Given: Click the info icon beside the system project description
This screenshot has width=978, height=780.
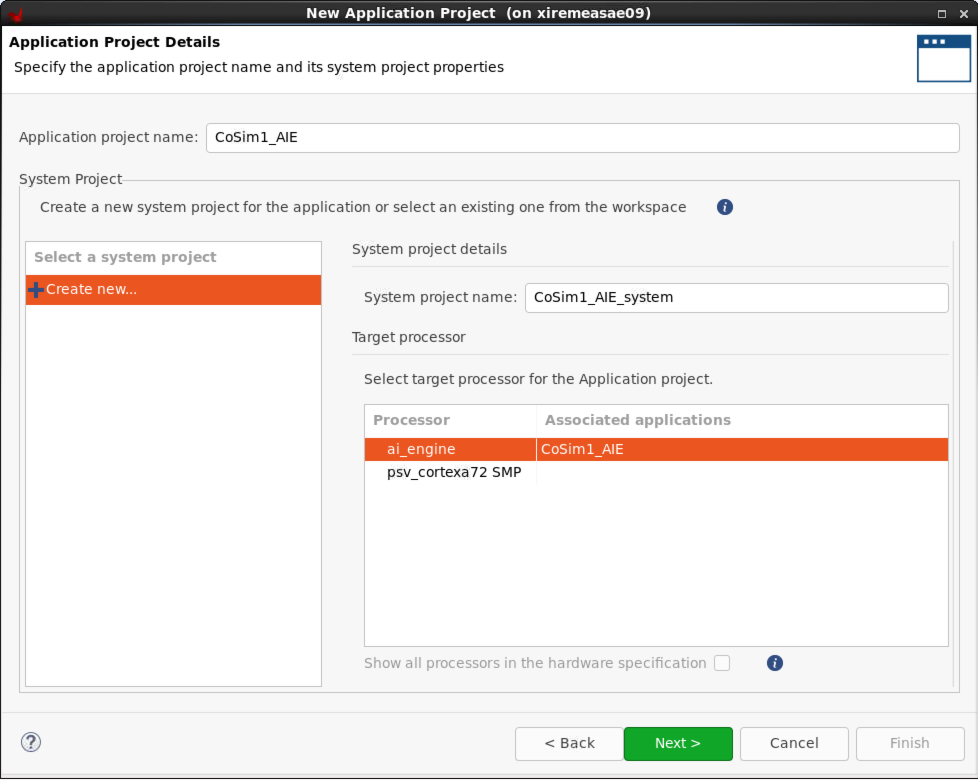Looking at the screenshot, I should pos(724,207).
